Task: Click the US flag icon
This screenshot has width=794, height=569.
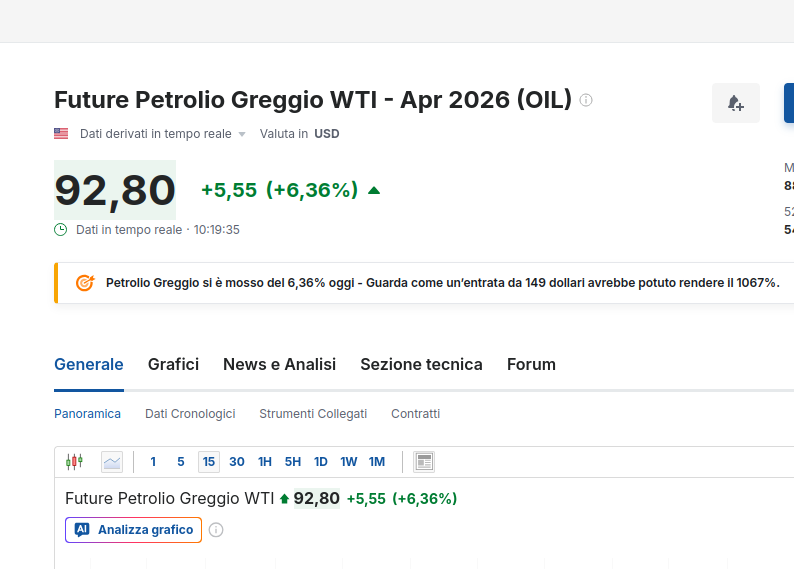Action: pyautogui.click(x=61, y=134)
